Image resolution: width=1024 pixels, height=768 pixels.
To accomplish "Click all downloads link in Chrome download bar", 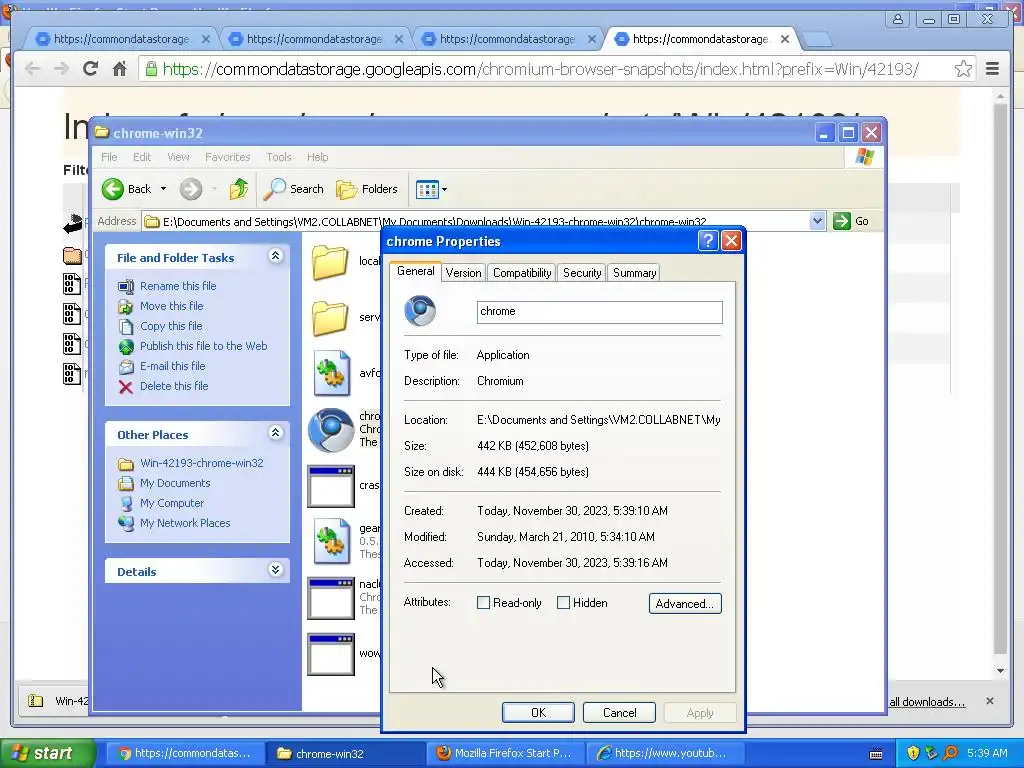I will point(927,702).
